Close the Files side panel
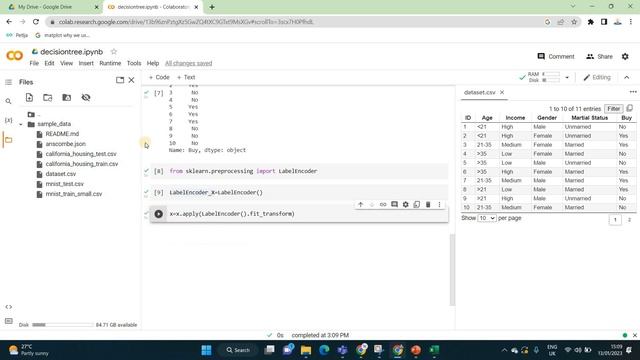640x360 pixels. point(131,80)
